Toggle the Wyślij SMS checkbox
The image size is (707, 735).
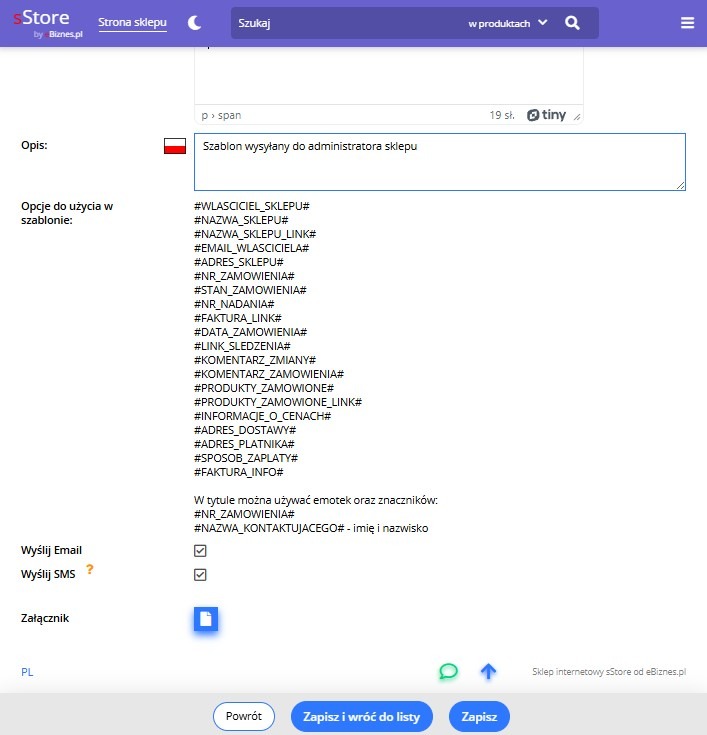(200, 575)
